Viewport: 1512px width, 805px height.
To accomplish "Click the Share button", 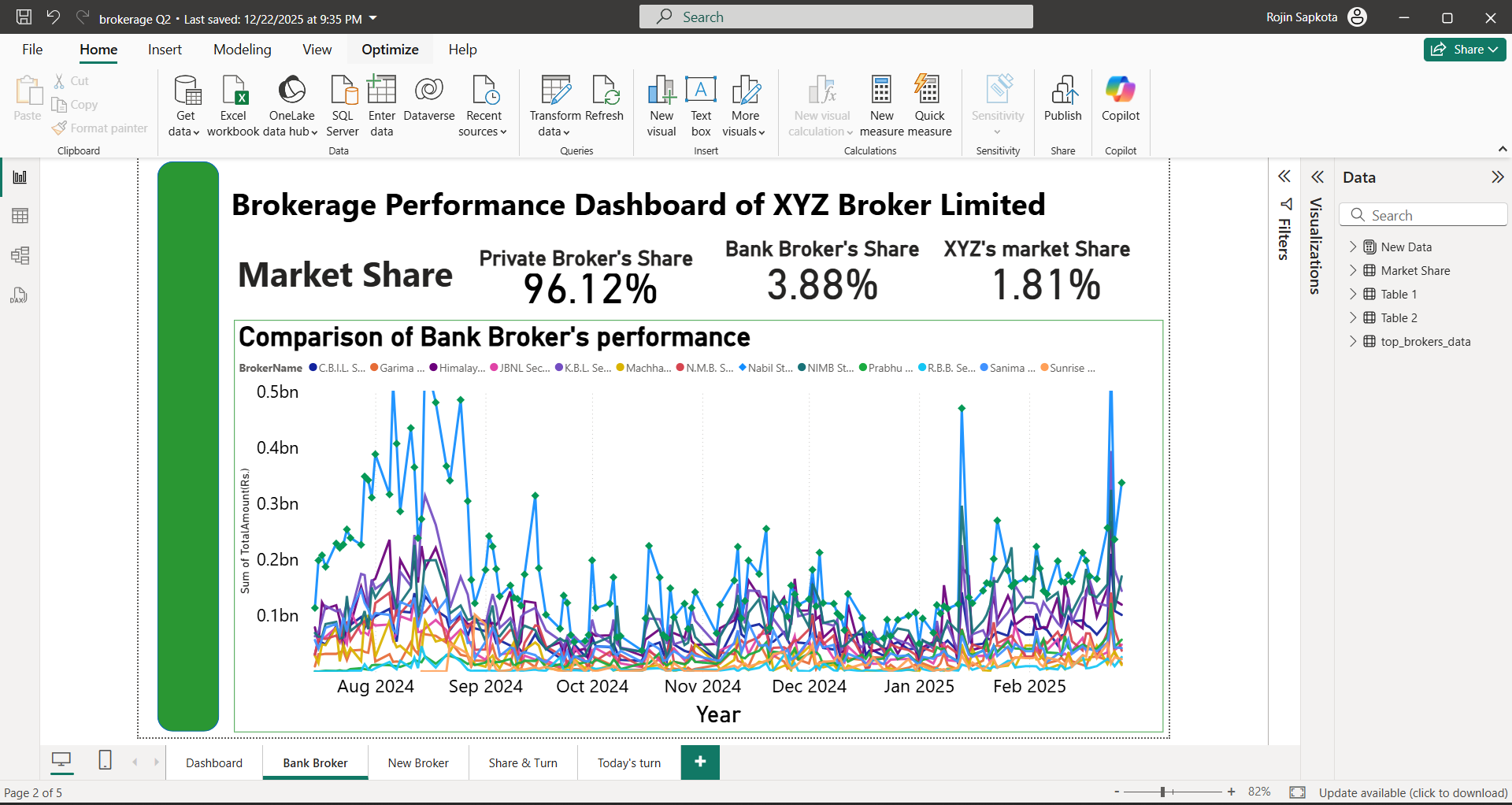I will 1463,49.
